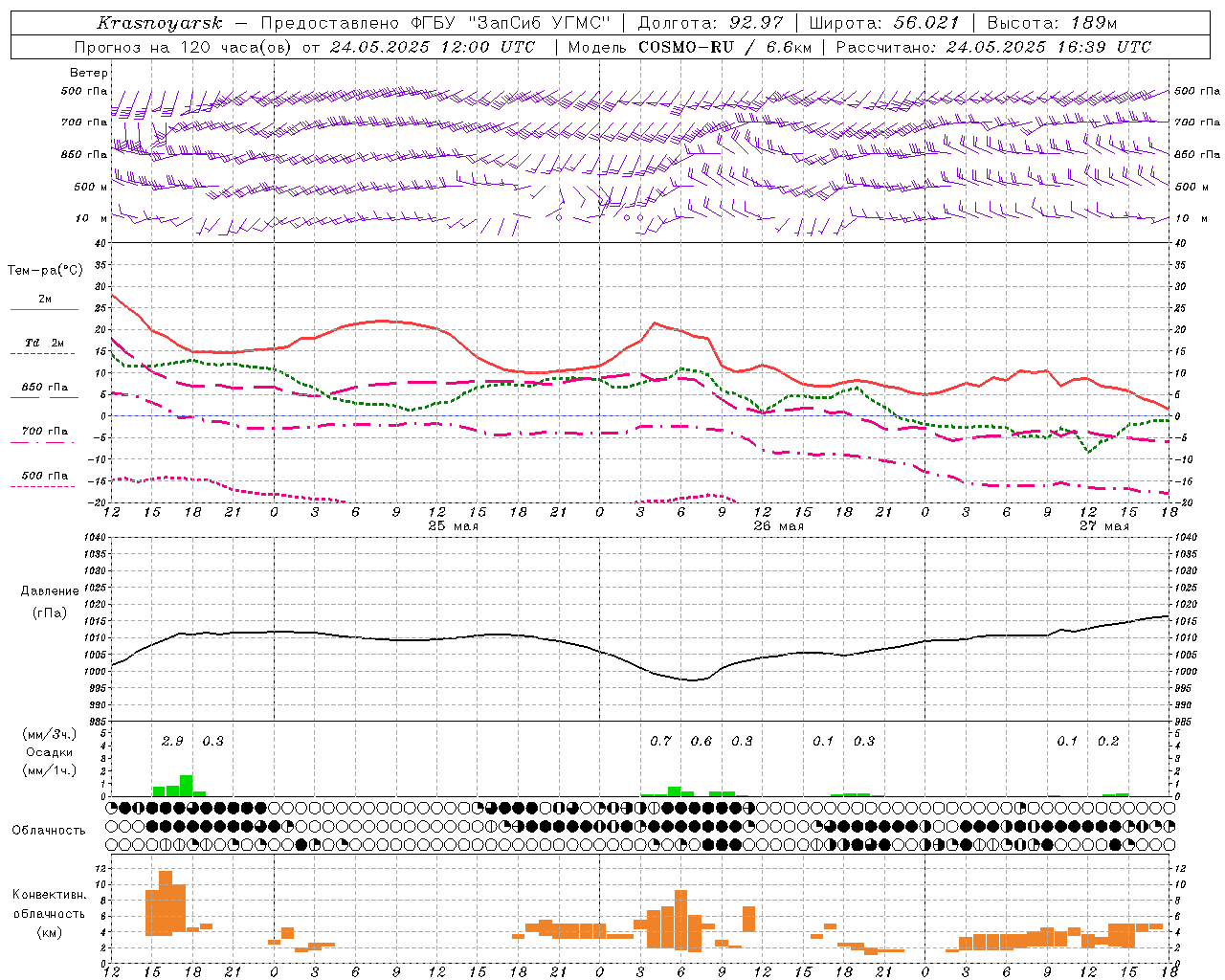Click the '(км)' unit under convective cloud label
1225x980 pixels.
click(49, 931)
